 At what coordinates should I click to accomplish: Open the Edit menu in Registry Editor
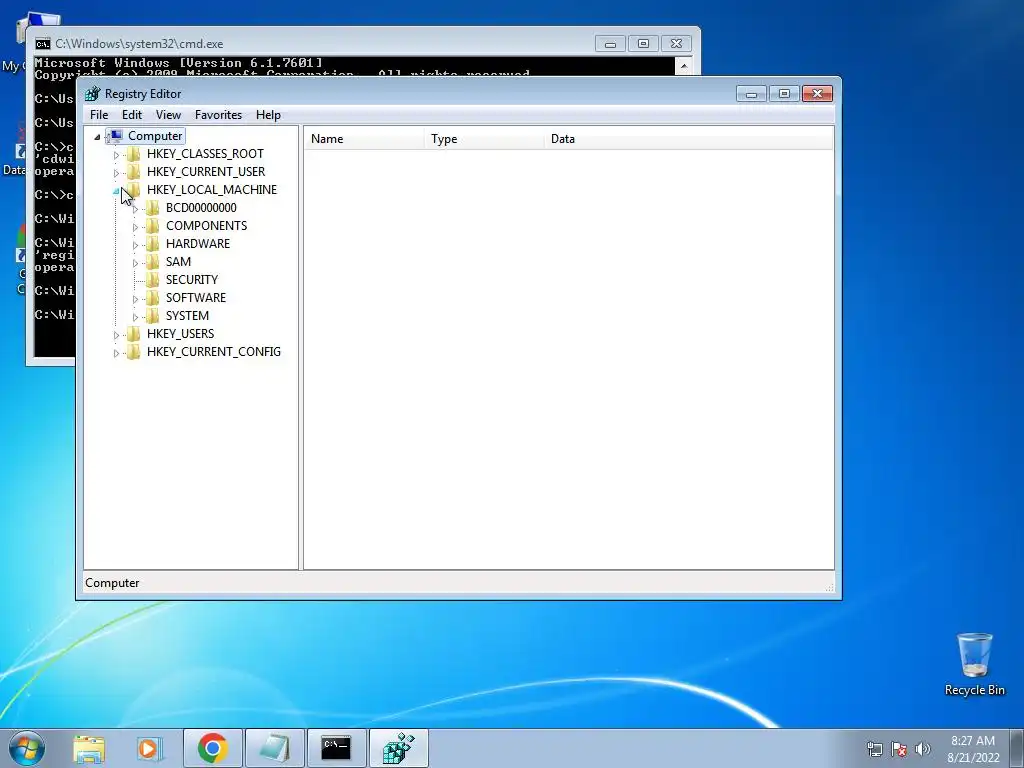coord(132,115)
